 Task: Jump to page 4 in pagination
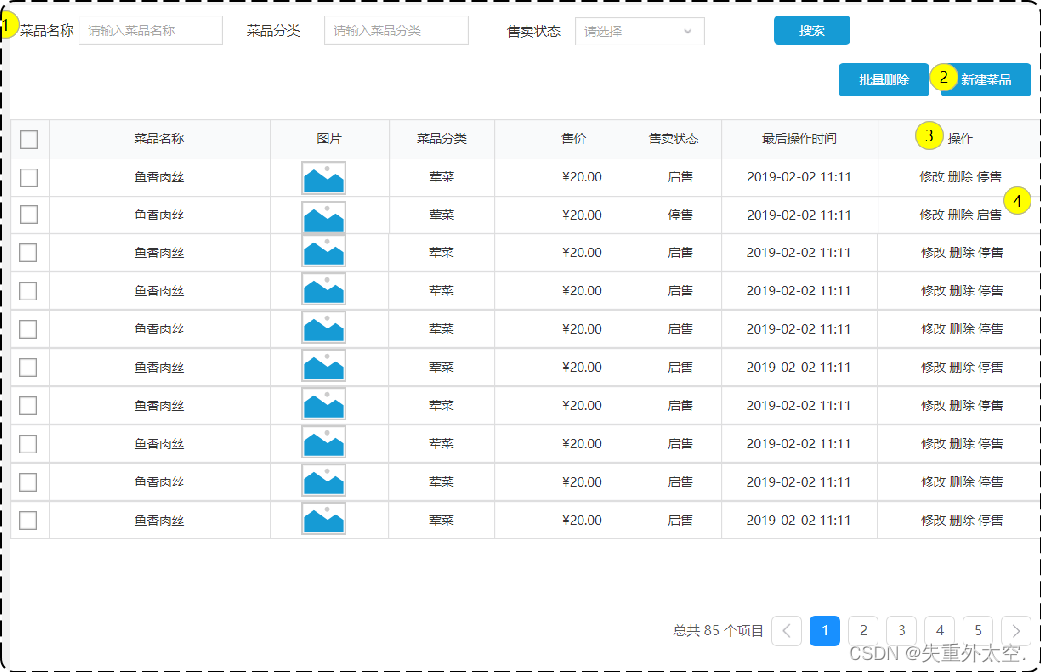tap(939, 631)
